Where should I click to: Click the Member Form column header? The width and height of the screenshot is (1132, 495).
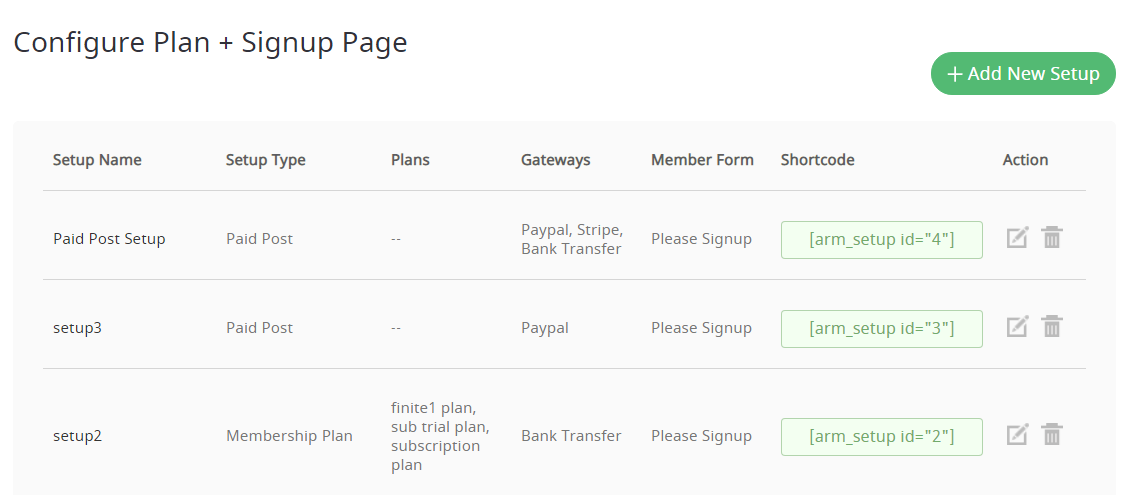702,159
